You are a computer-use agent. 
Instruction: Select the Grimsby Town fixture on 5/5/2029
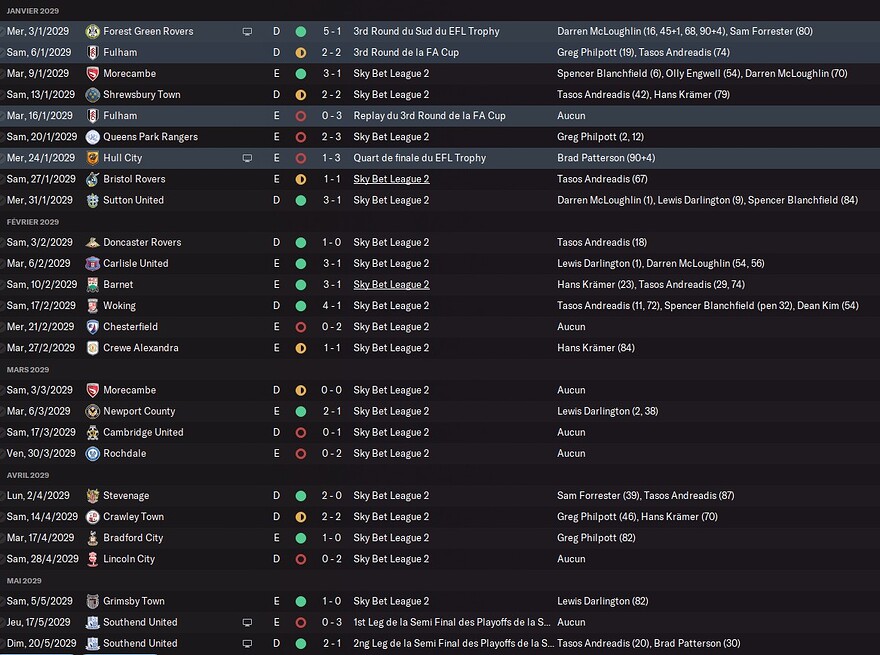(440, 601)
